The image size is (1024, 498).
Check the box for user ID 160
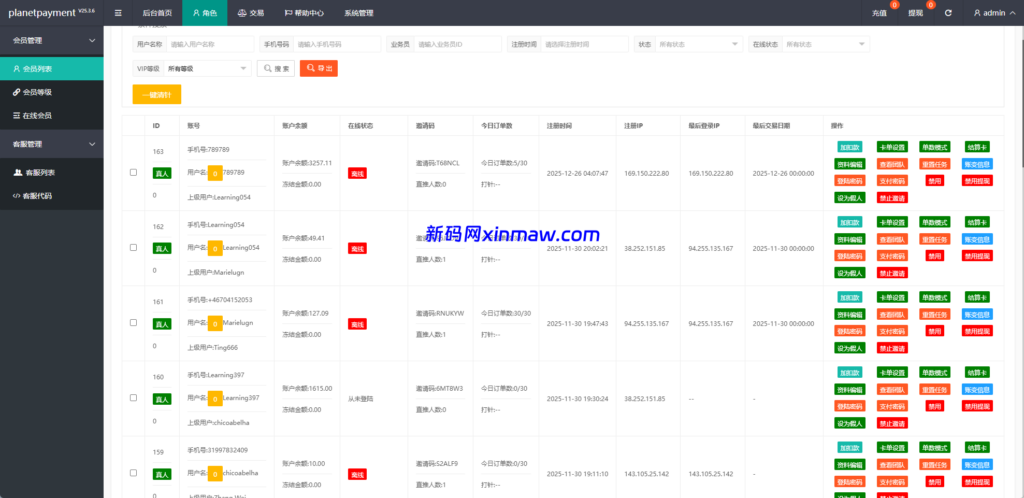pyautogui.click(x=133, y=397)
